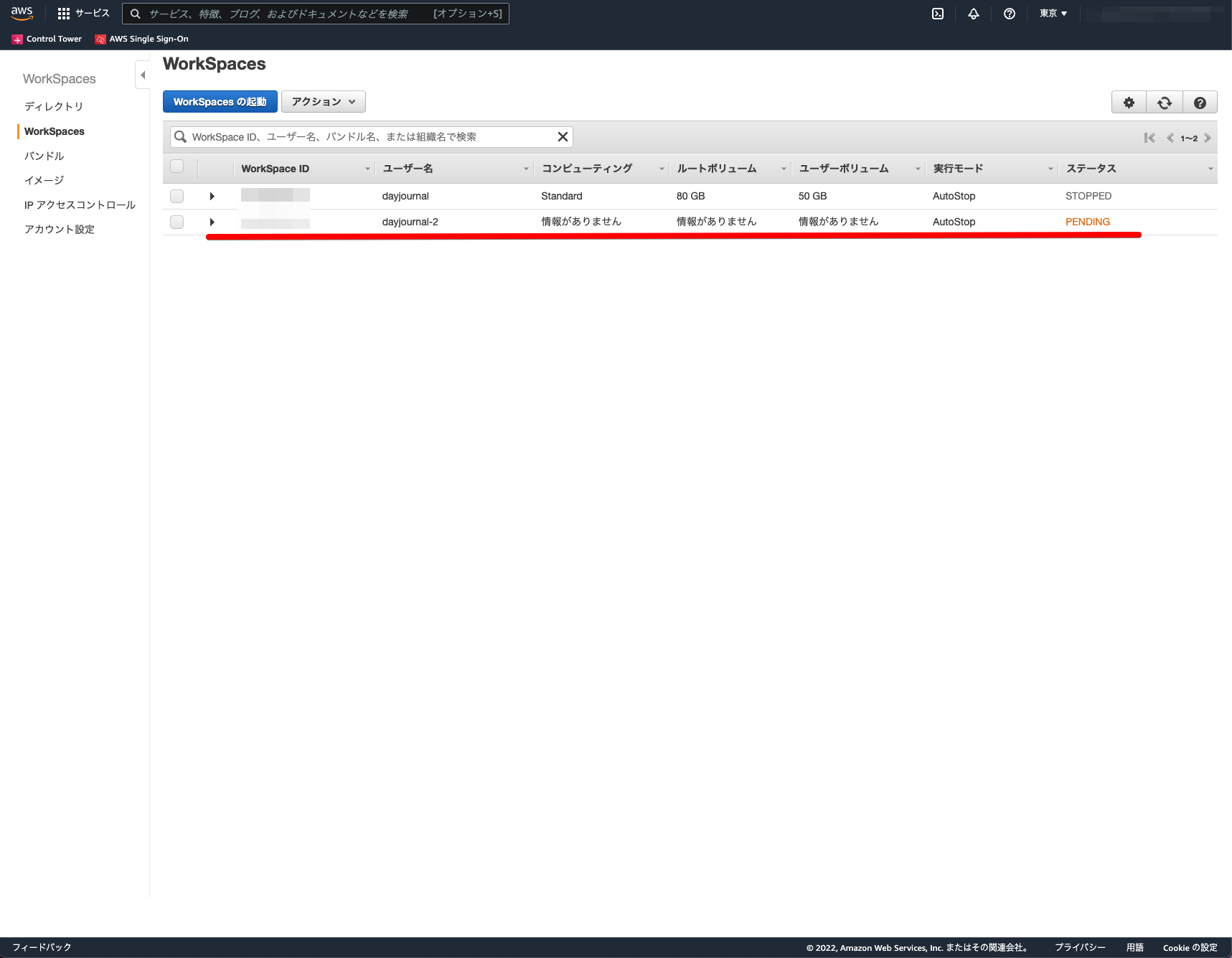This screenshot has height=958, width=1232.
Task: Open the 東京 region selector
Action: pos(1051,13)
